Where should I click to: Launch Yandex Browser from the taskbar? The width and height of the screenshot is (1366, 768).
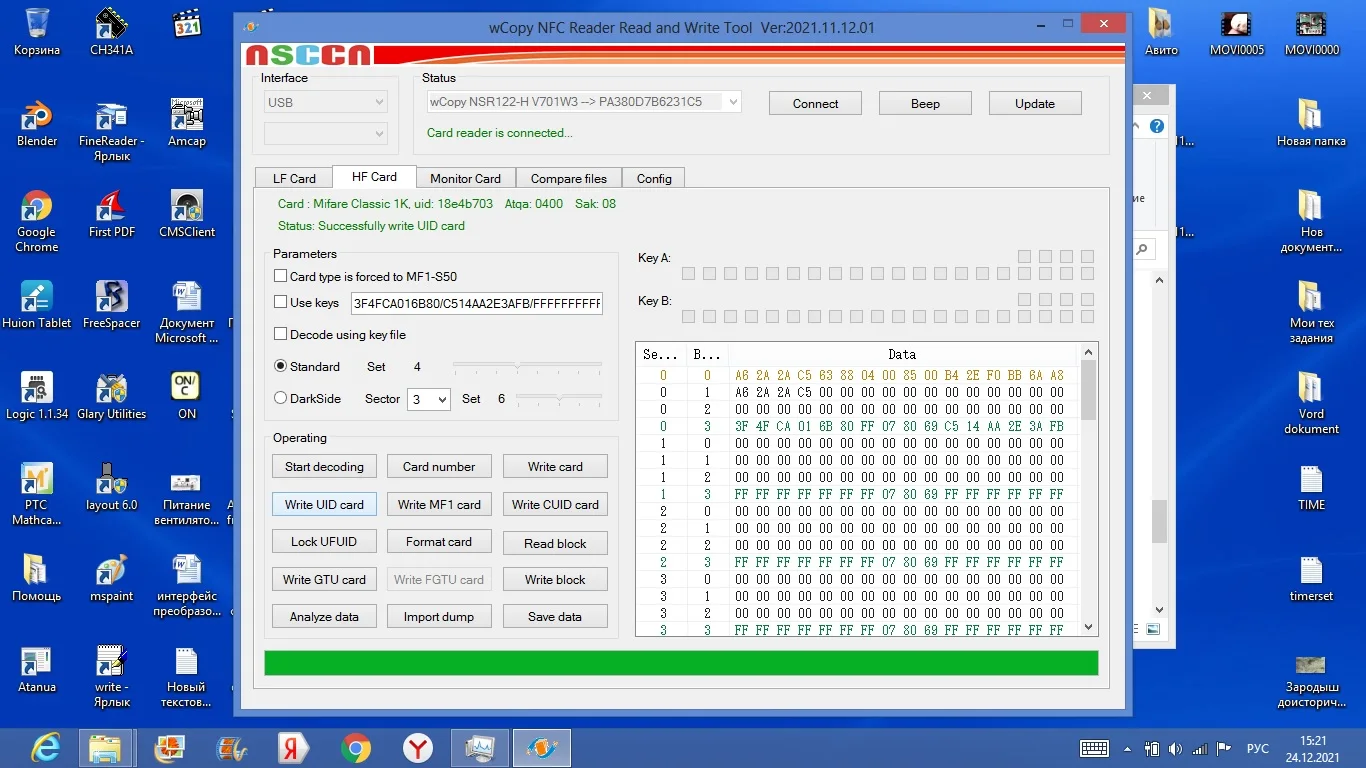click(x=417, y=747)
